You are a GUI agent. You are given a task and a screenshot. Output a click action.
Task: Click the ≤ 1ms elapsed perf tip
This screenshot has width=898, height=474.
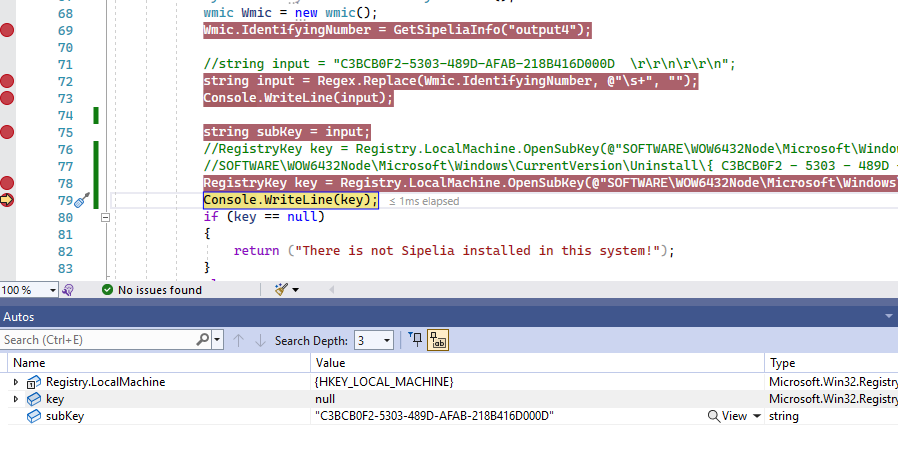click(424, 202)
